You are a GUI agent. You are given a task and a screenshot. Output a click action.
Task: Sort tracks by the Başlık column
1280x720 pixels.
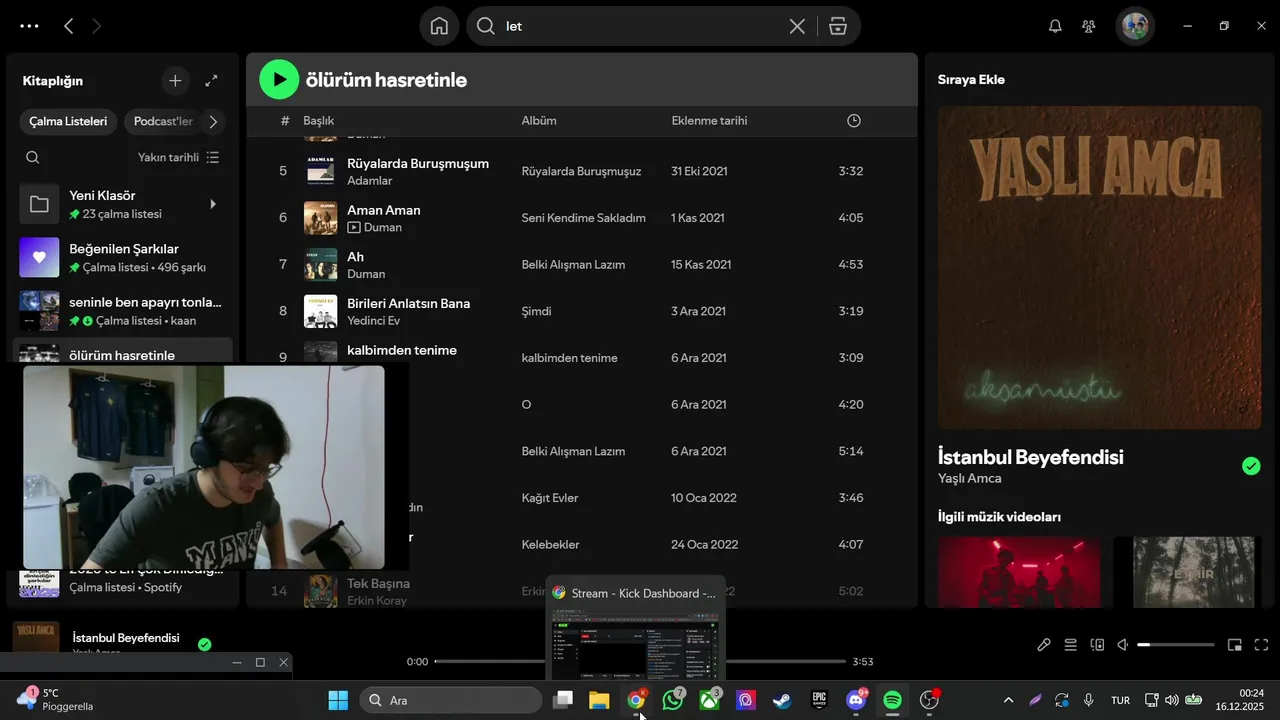coord(319,121)
